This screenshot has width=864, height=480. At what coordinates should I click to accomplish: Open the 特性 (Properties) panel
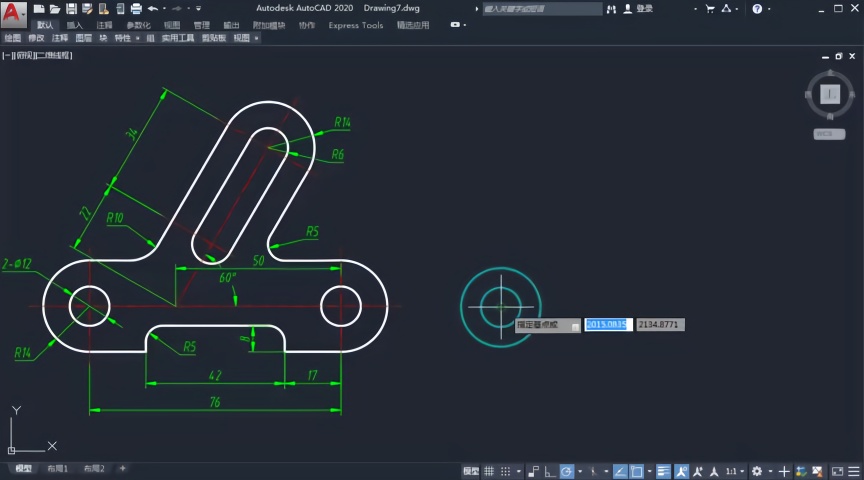(x=122, y=38)
